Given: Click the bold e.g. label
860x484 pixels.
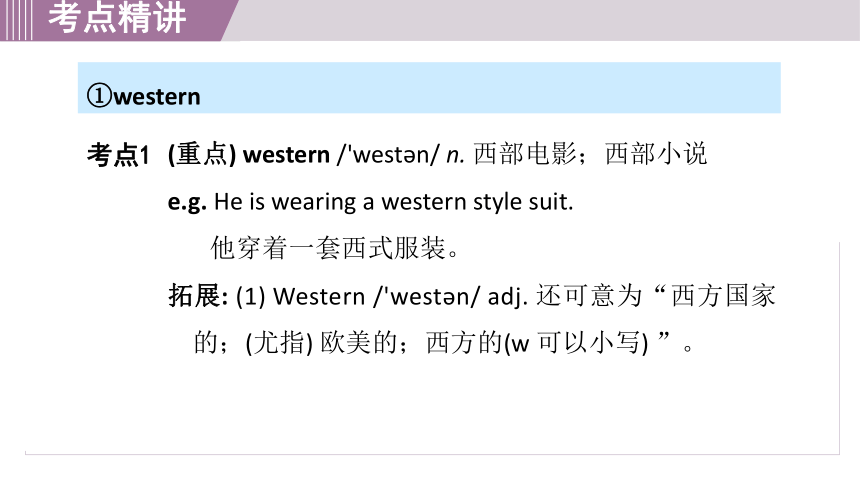Looking at the screenshot, I should [x=187, y=202].
